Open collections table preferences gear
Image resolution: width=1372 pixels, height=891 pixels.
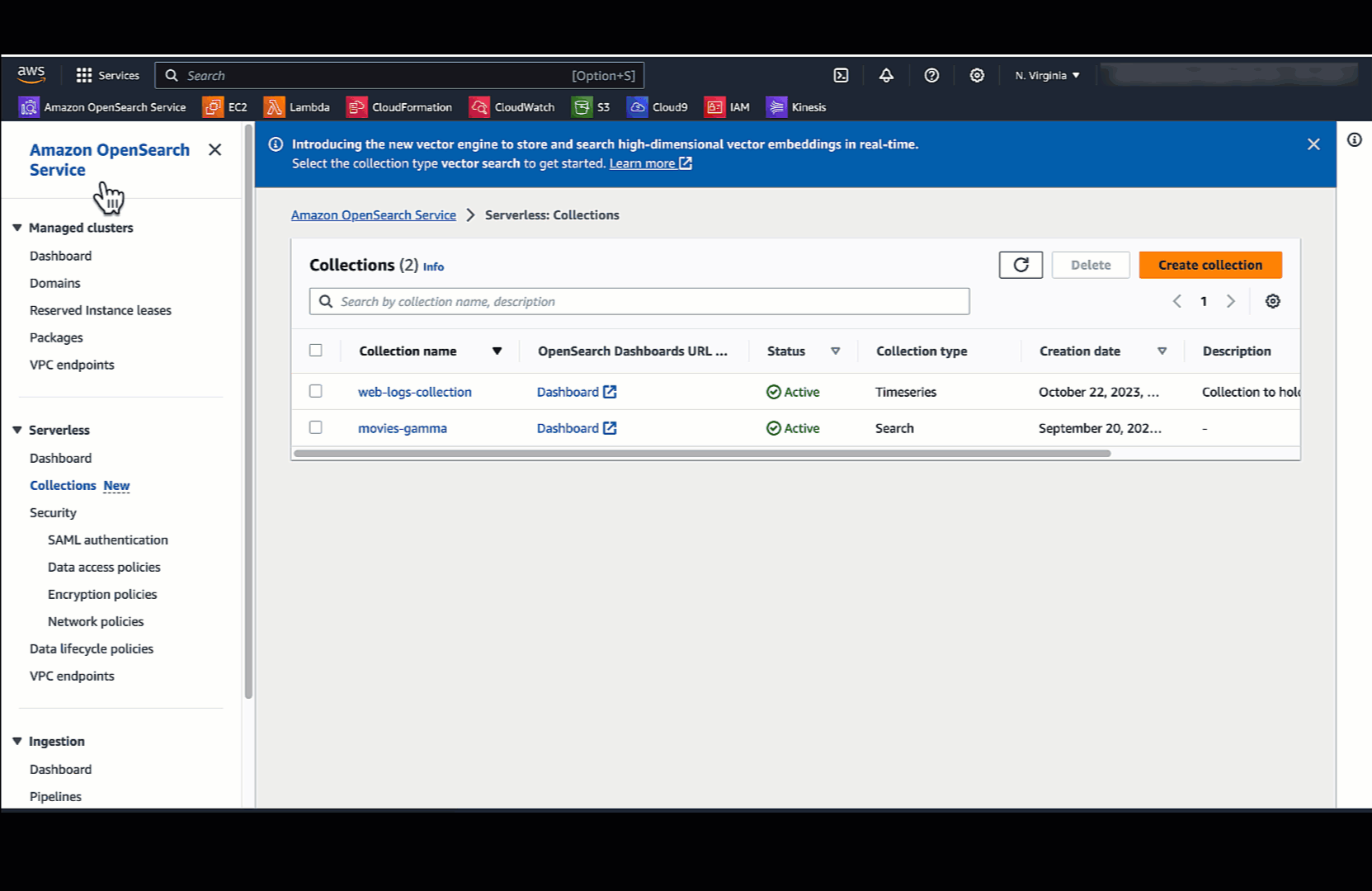1273,301
